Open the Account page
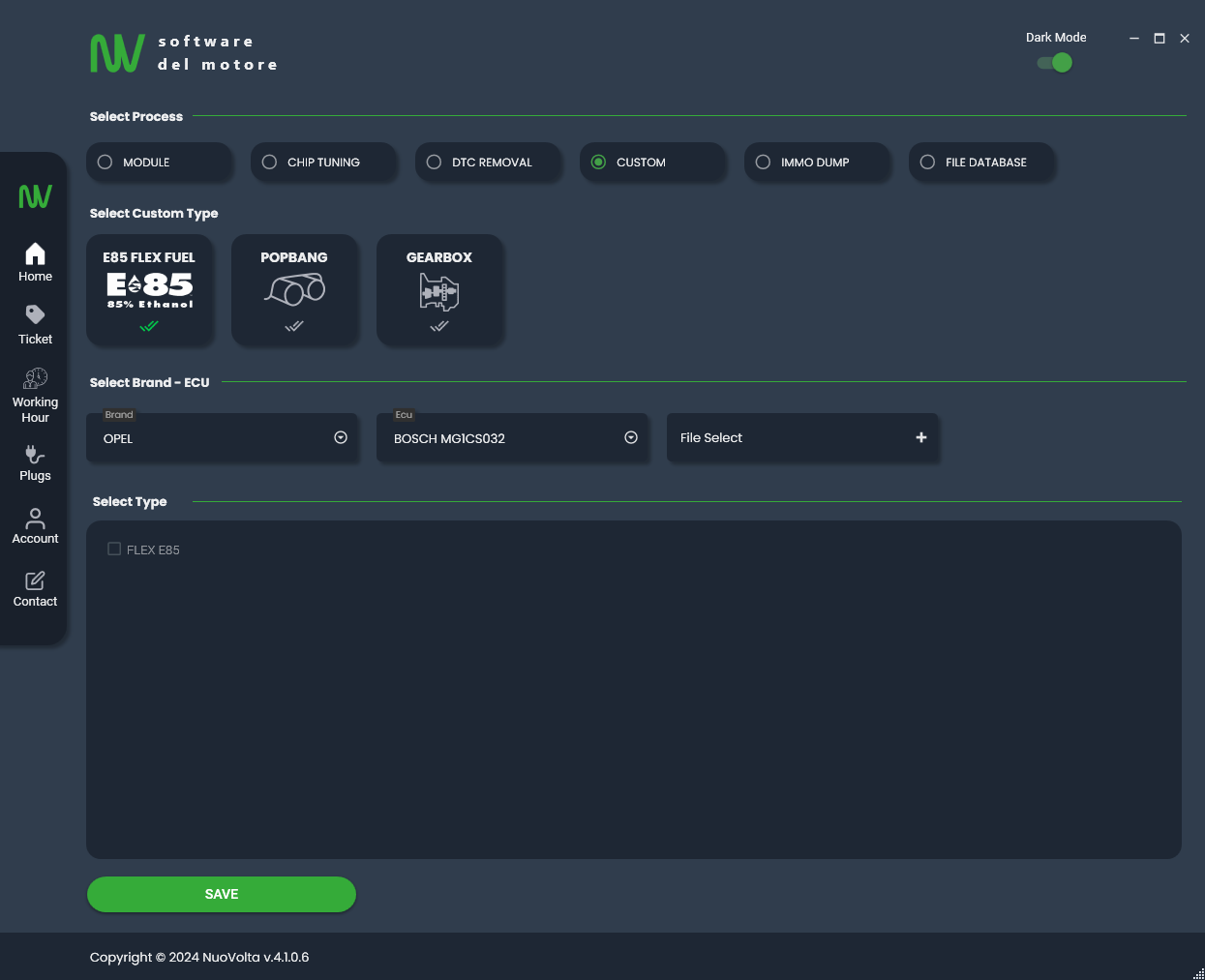 [35, 525]
